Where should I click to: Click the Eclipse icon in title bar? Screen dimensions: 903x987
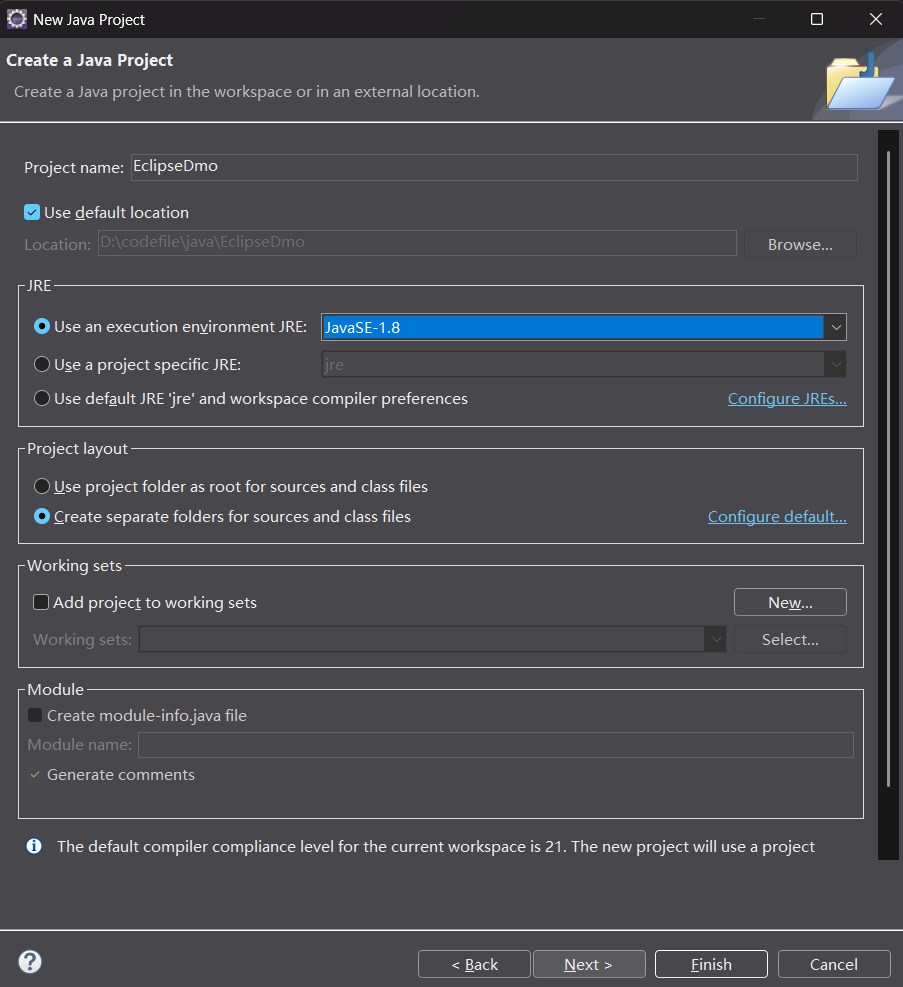(x=16, y=20)
